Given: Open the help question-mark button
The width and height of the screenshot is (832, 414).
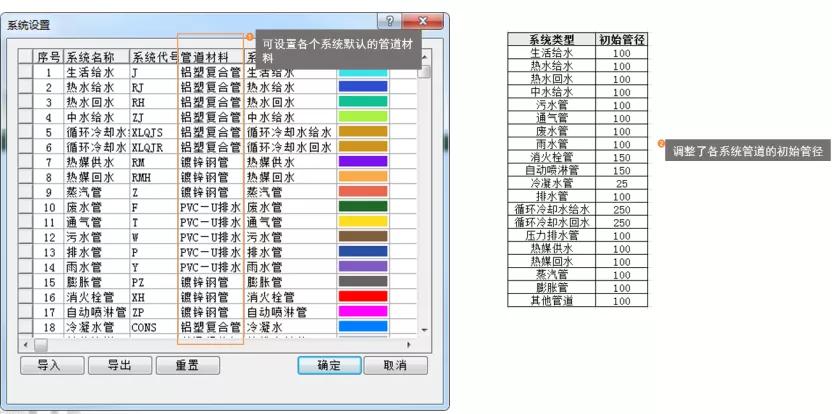Looking at the screenshot, I should [390, 21].
